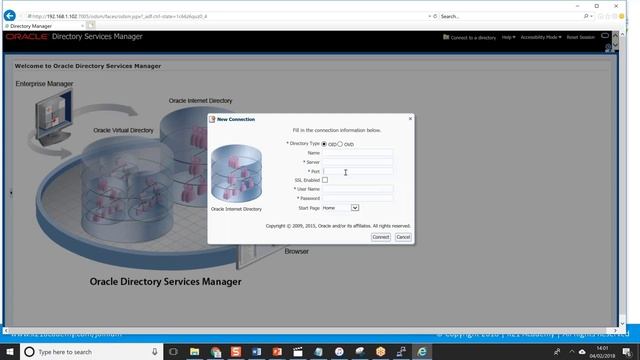This screenshot has height=360, width=640.
Task: Click the User Name input field
Action: (x=357, y=189)
